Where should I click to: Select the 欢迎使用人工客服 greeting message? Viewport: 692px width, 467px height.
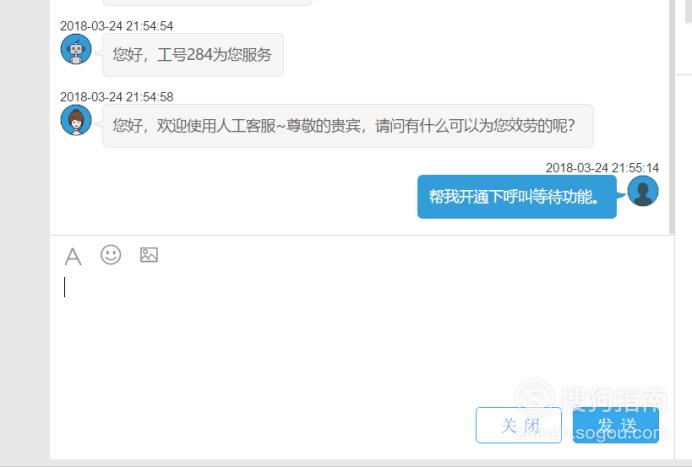348,126
